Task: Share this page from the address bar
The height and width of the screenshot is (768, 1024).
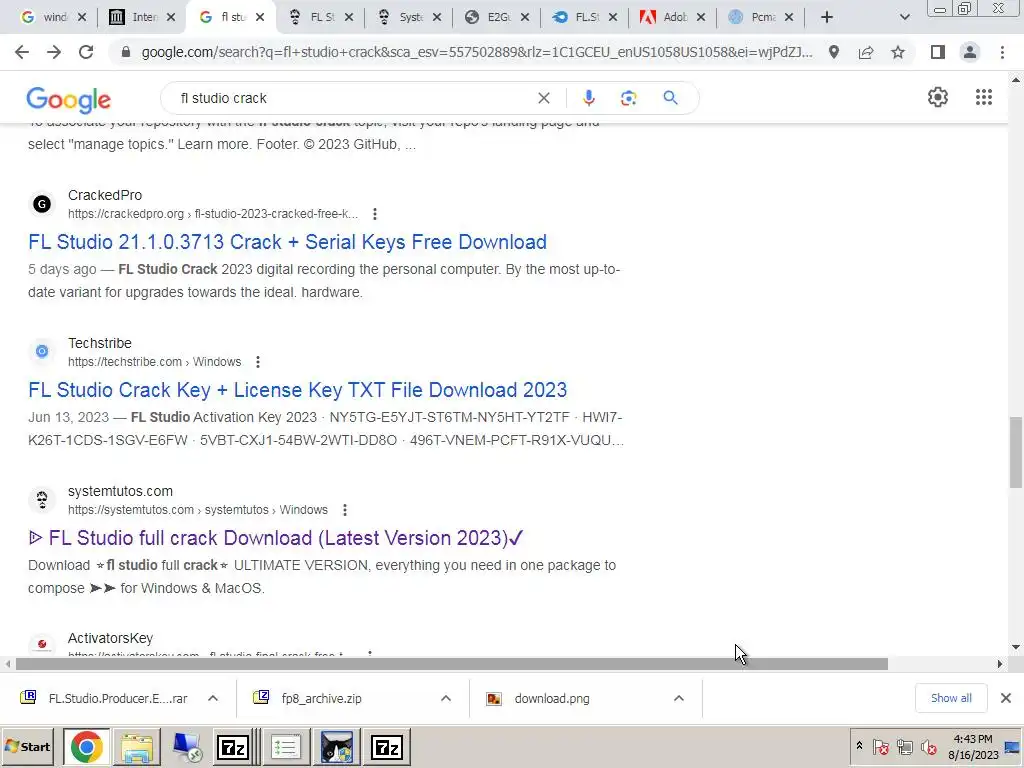Action: coord(866,52)
